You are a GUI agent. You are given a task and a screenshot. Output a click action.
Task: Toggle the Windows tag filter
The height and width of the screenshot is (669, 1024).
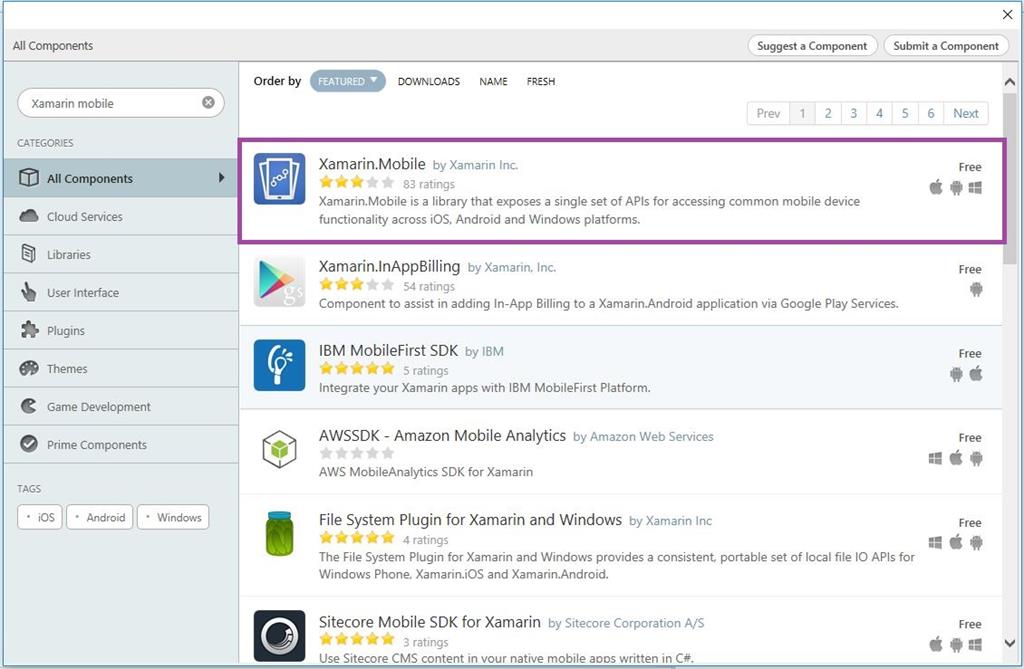click(173, 517)
